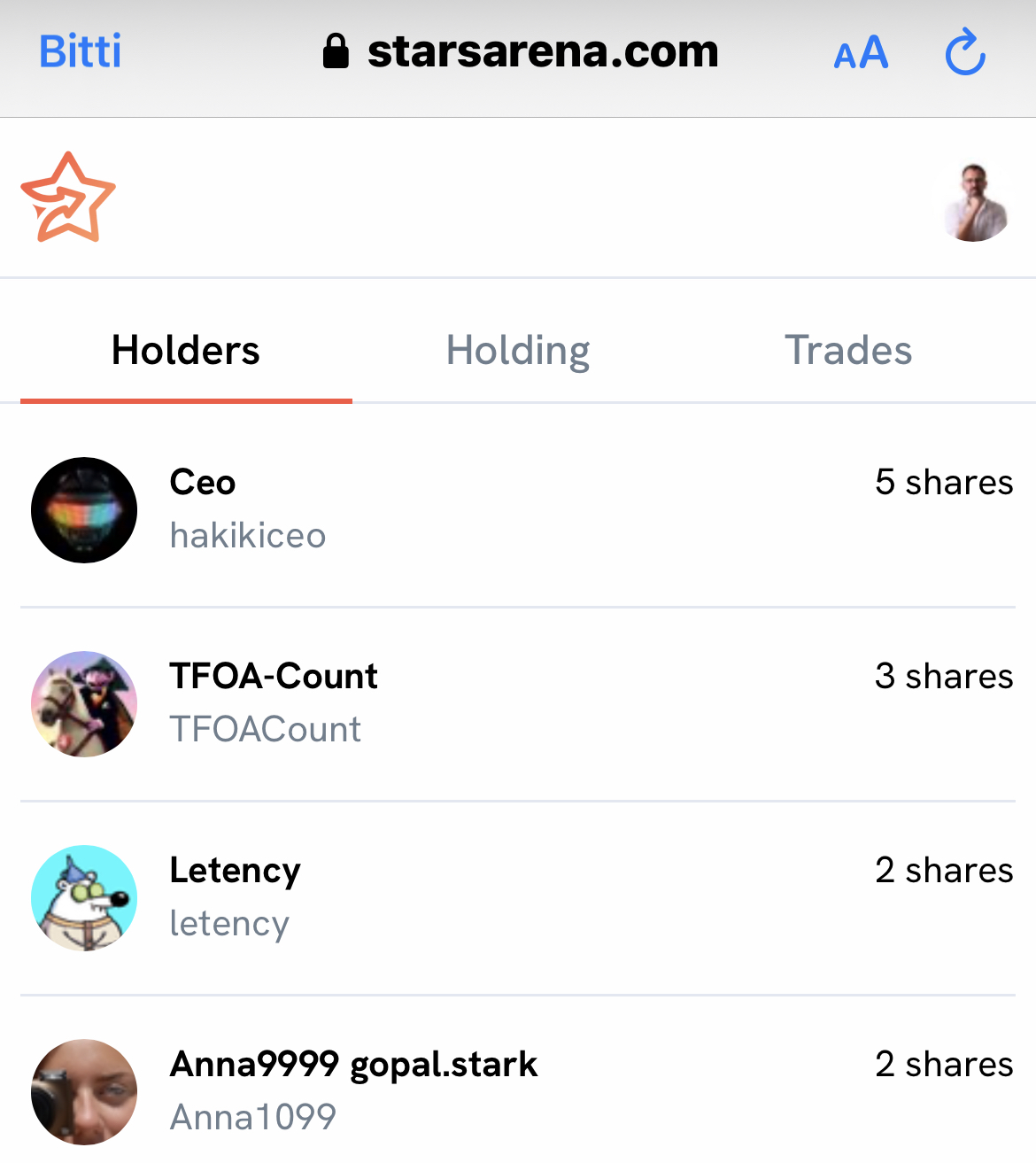Screen dimensions: 1036x1163
Task: Open the AA text size menu
Action: tap(860, 53)
